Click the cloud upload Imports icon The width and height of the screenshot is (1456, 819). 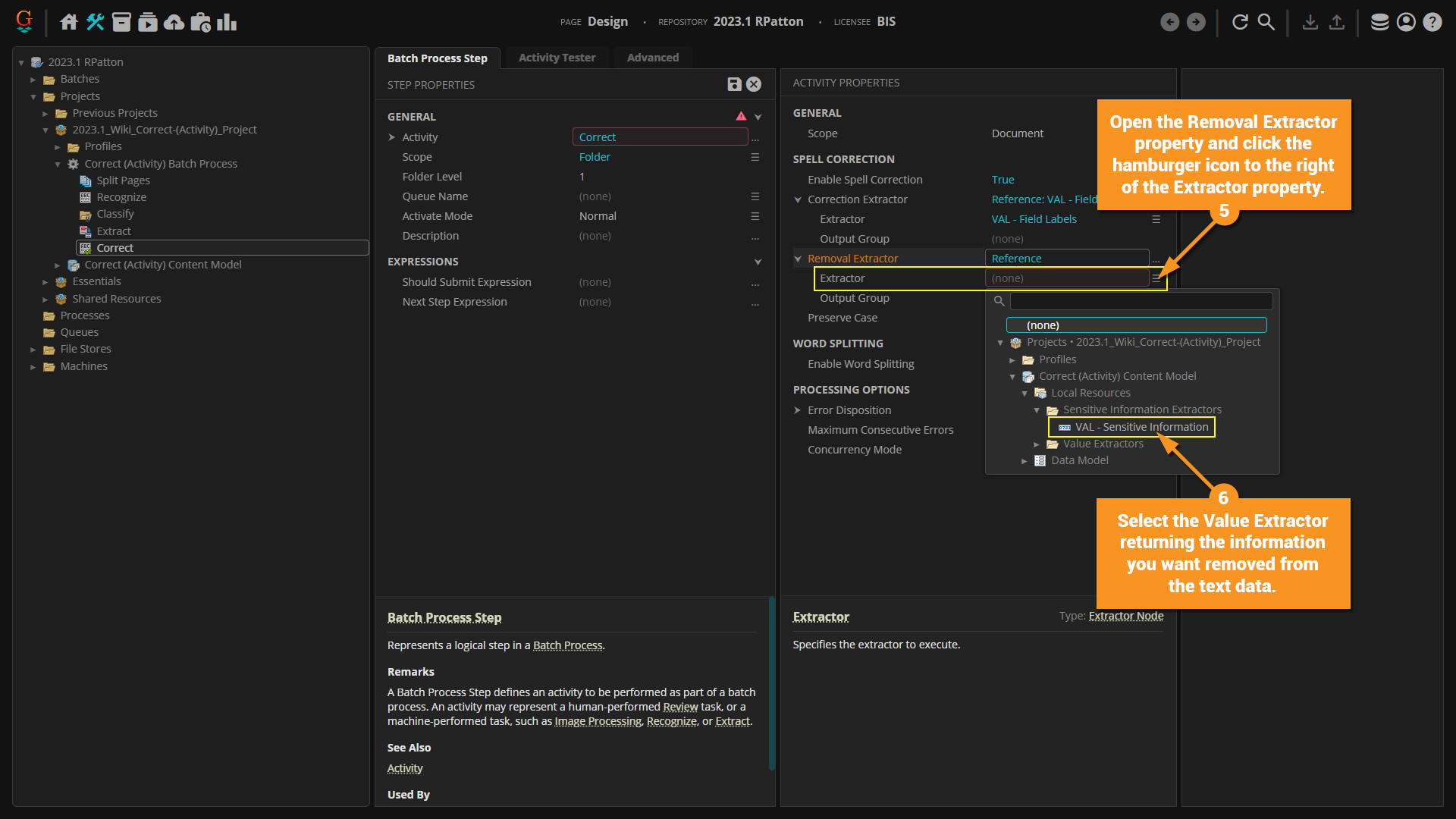click(174, 22)
